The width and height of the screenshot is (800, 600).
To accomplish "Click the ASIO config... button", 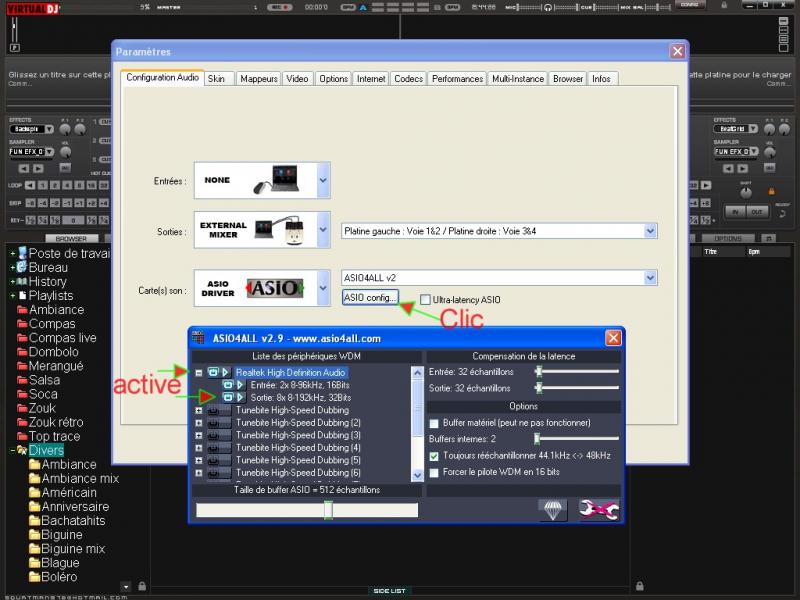I will (x=370, y=297).
